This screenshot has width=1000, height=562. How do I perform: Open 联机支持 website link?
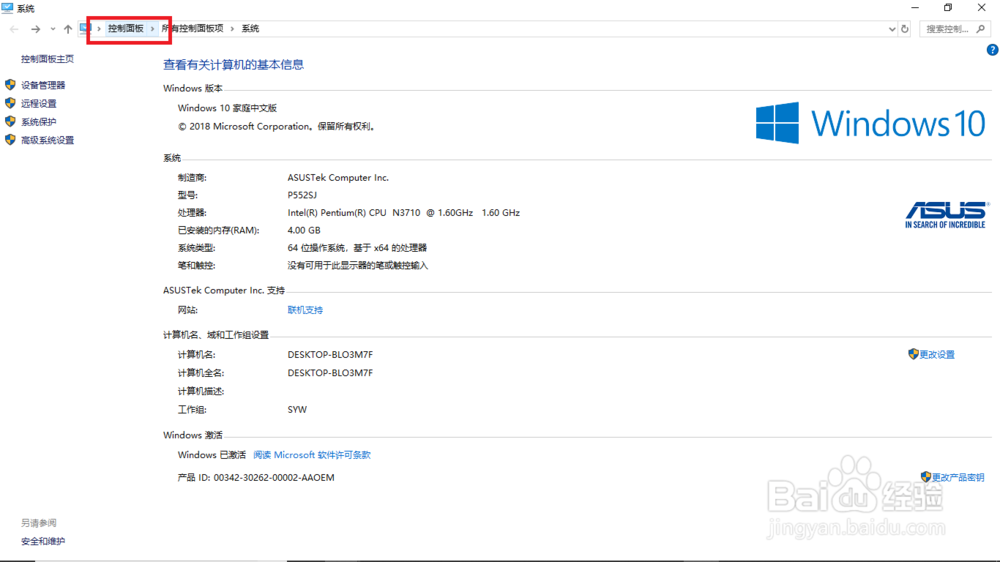click(305, 310)
